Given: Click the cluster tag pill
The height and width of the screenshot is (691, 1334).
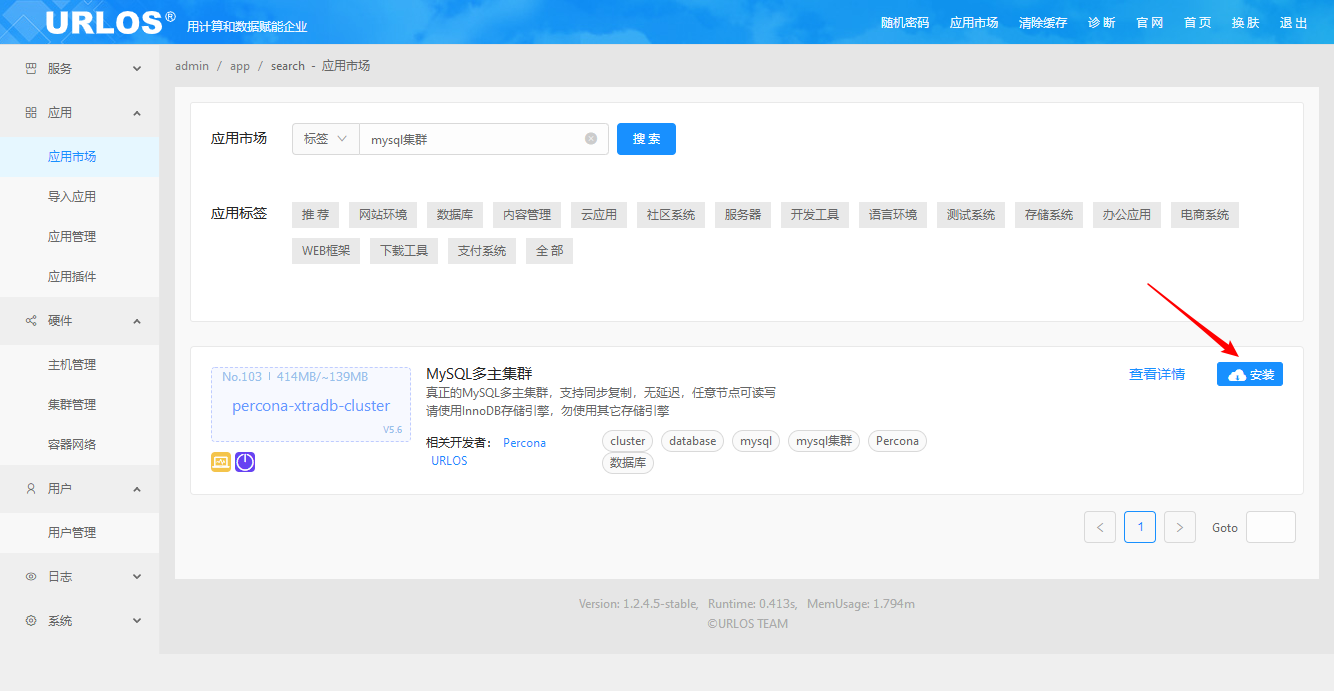Looking at the screenshot, I should (x=628, y=441).
